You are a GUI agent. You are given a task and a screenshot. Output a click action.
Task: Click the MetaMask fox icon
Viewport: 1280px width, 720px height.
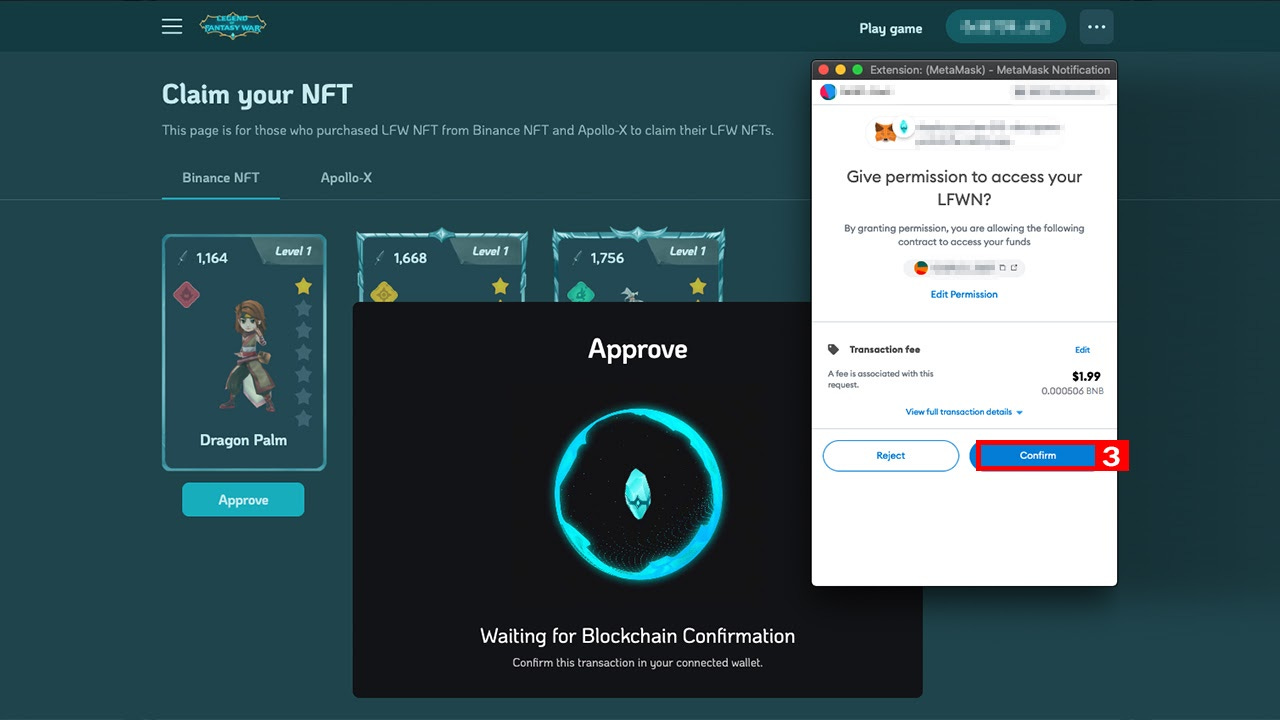[886, 131]
